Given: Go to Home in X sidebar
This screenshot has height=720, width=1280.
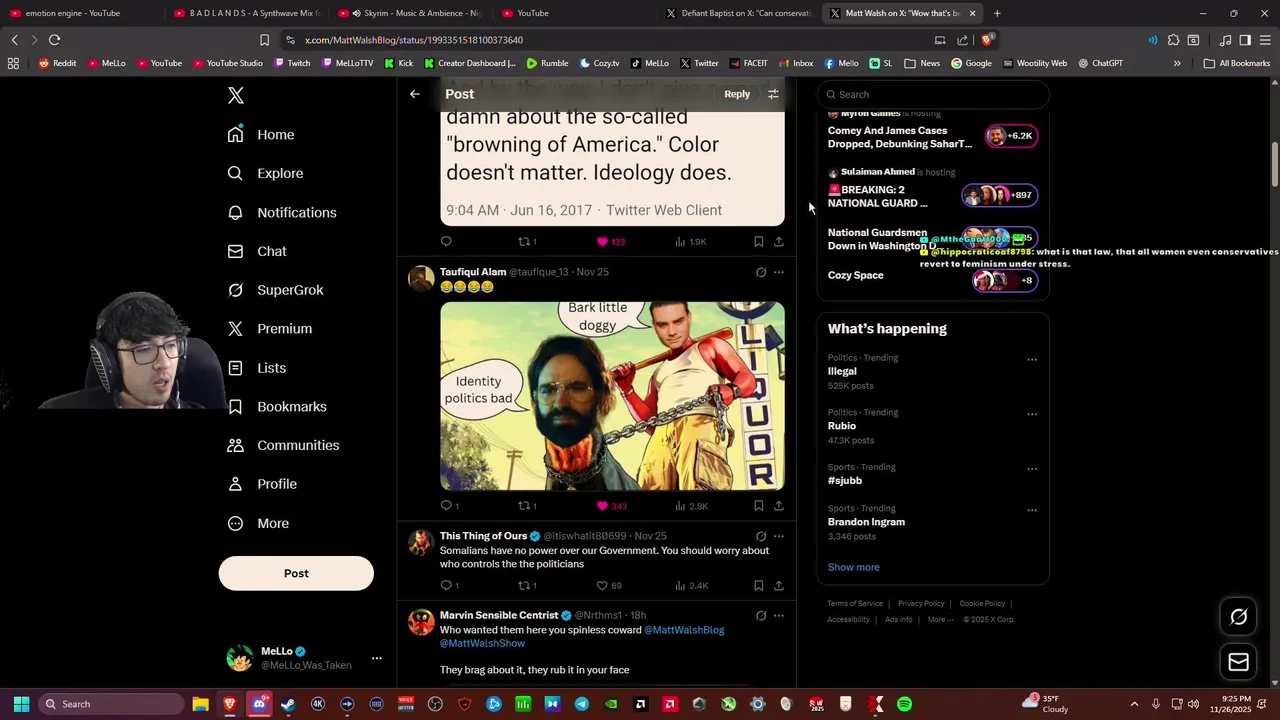Looking at the screenshot, I should pyautogui.click(x=261, y=135).
